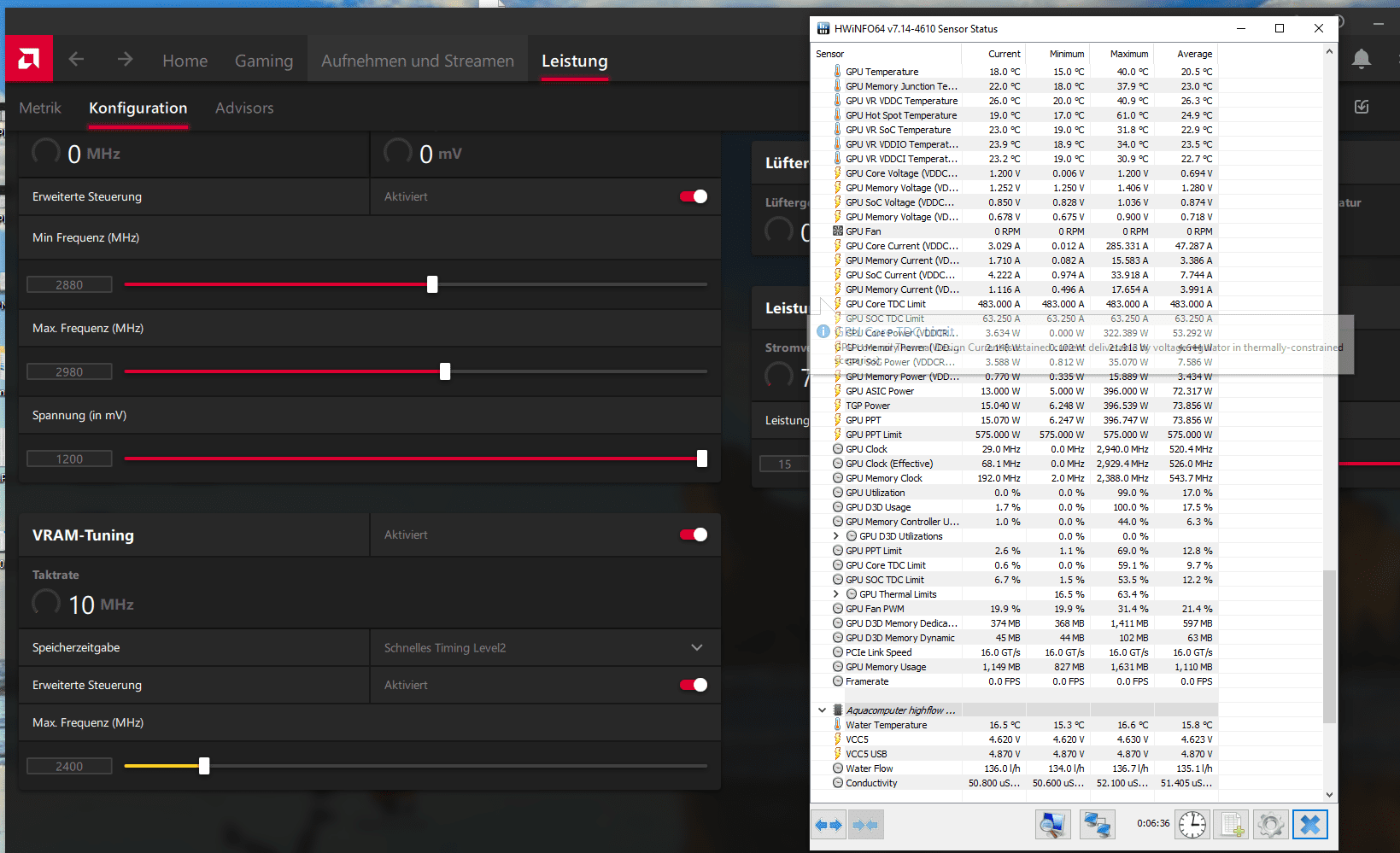The width and height of the screenshot is (1400, 853).
Task: Open the notifications bell
Action: coord(1362,59)
